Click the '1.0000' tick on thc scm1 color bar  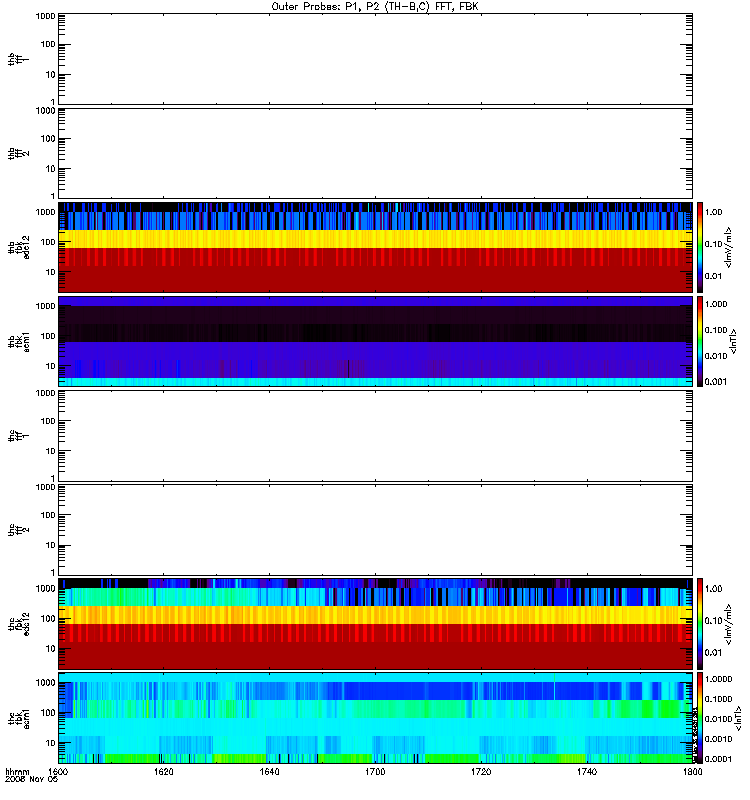click(x=718, y=679)
